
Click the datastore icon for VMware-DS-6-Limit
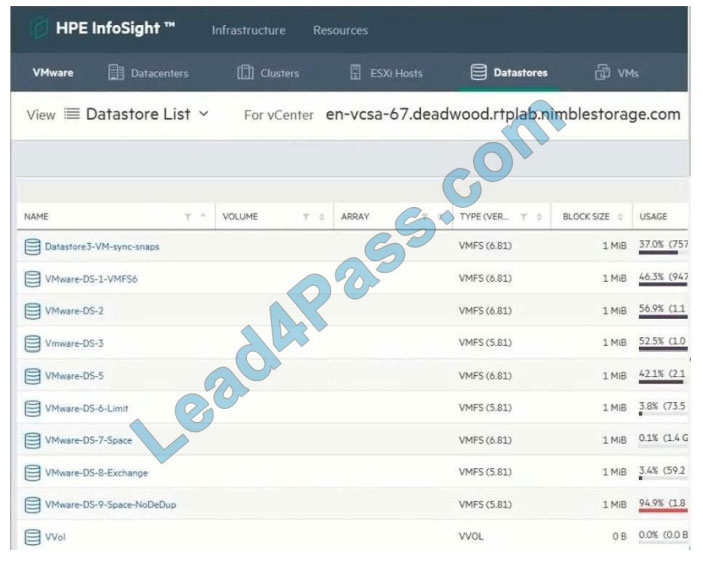(x=32, y=408)
